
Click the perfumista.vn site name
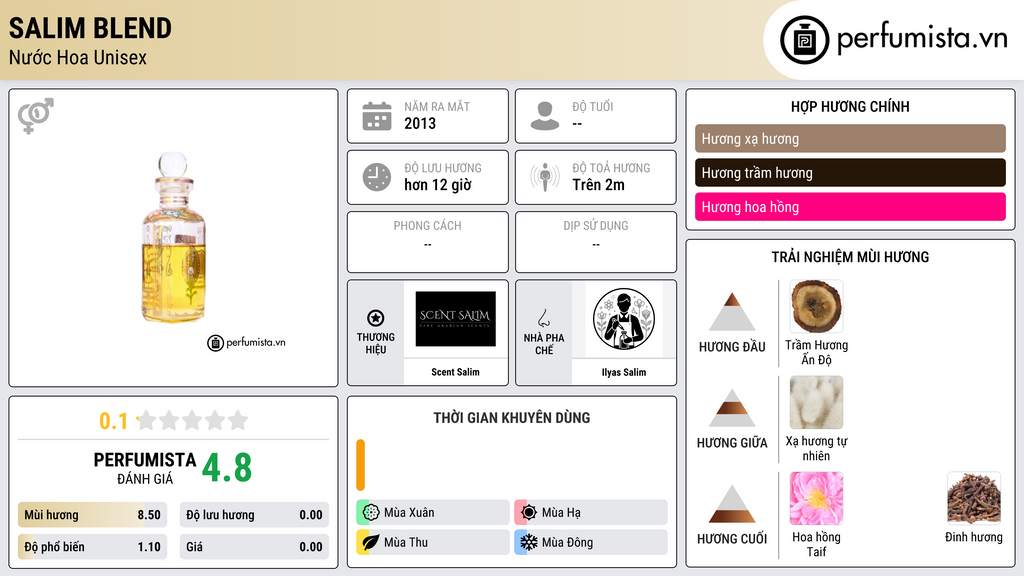(x=922, y=38)
